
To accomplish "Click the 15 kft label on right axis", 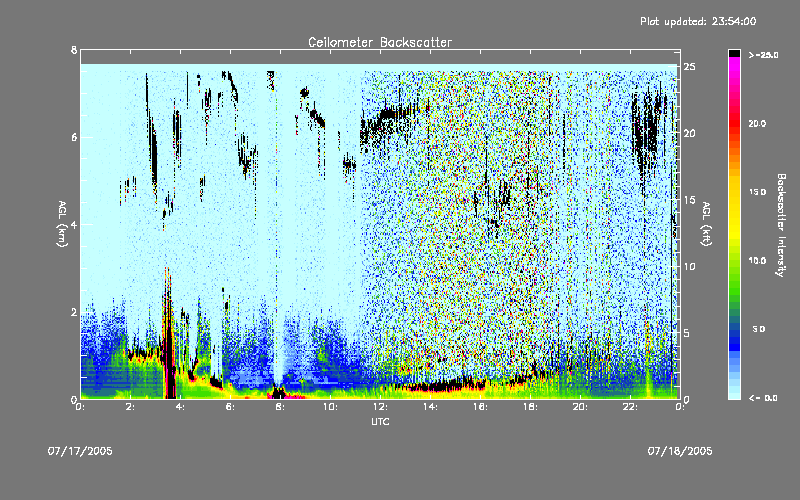I will point(690,200).
